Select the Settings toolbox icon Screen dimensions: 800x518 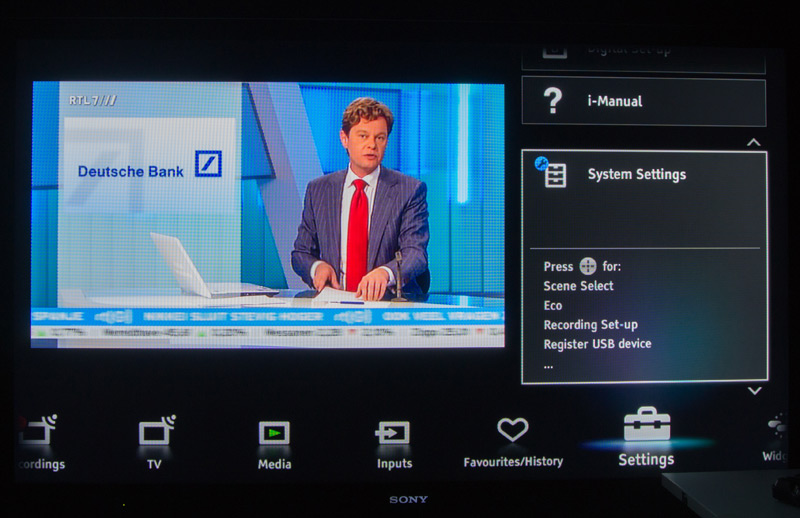click(646, 424)
